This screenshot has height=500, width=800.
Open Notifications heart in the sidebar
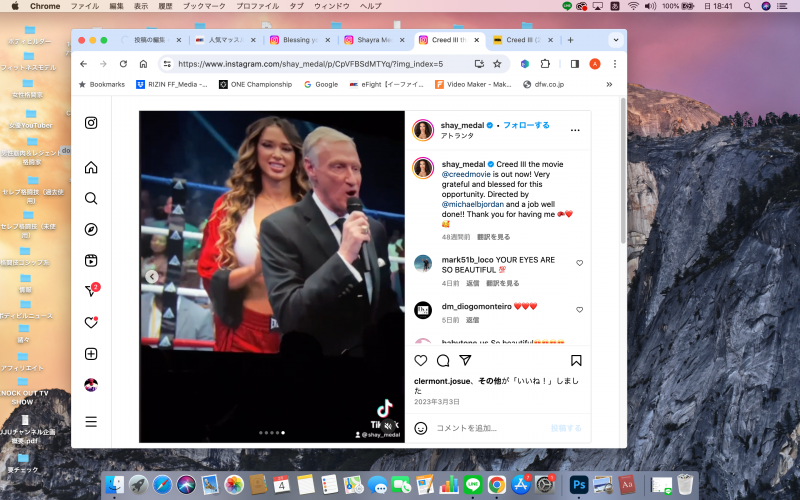[x=91, y=322]
